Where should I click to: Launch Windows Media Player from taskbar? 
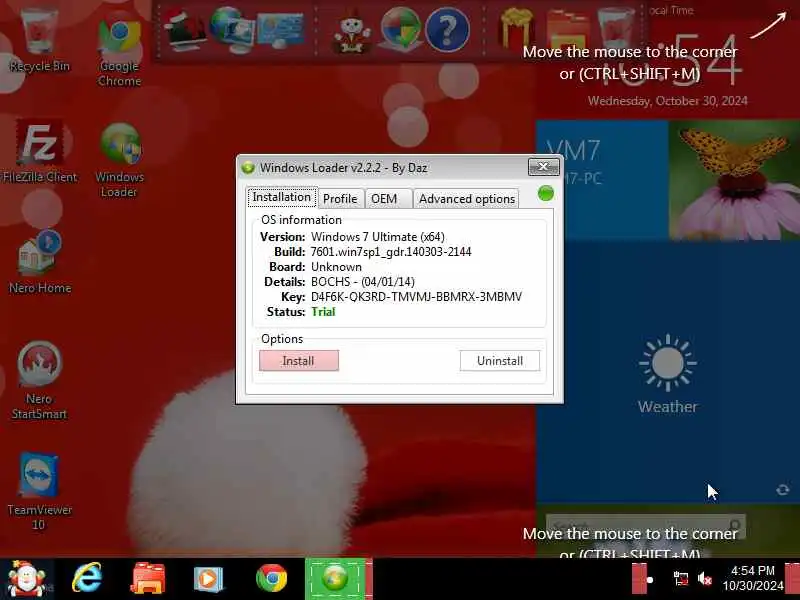point(208,579)
